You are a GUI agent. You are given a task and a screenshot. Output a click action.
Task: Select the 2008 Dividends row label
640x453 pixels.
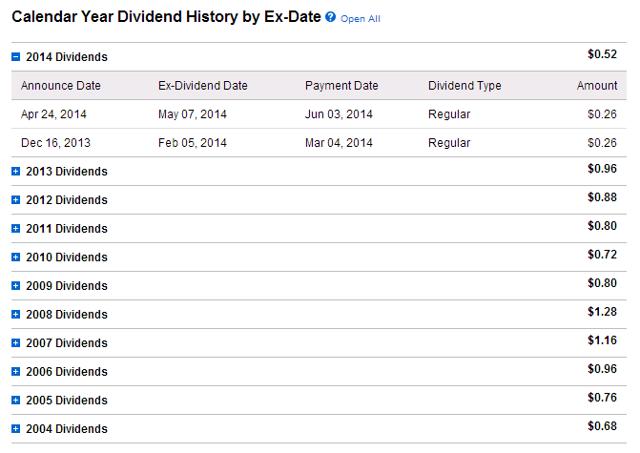(67, 314)
